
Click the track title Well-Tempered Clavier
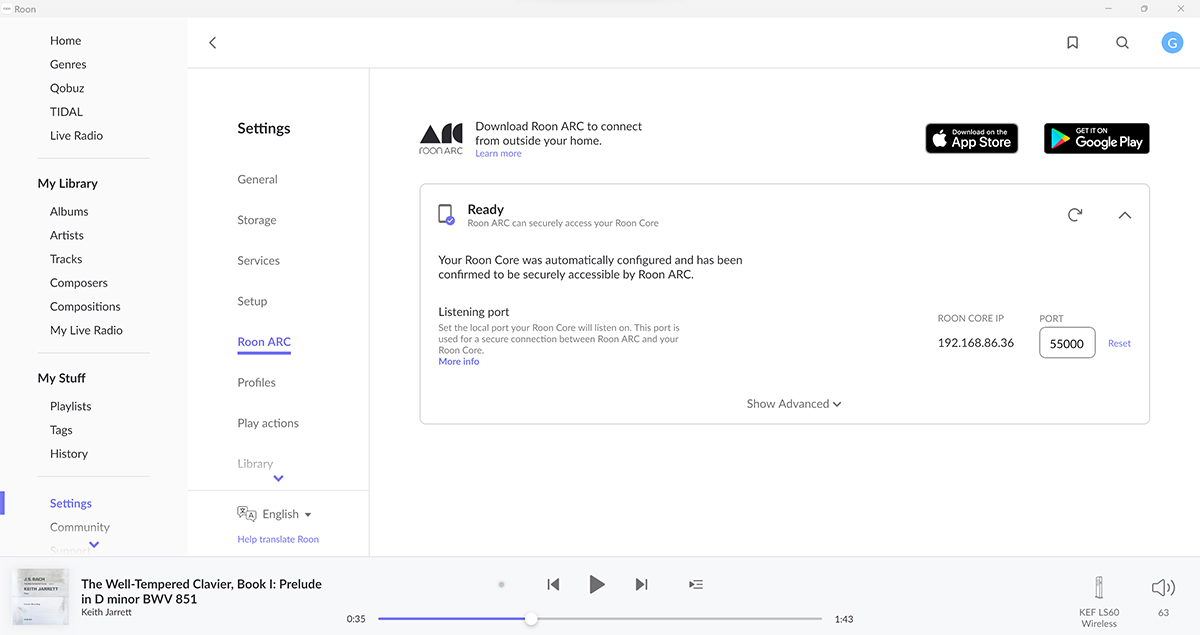pos(201,591)
